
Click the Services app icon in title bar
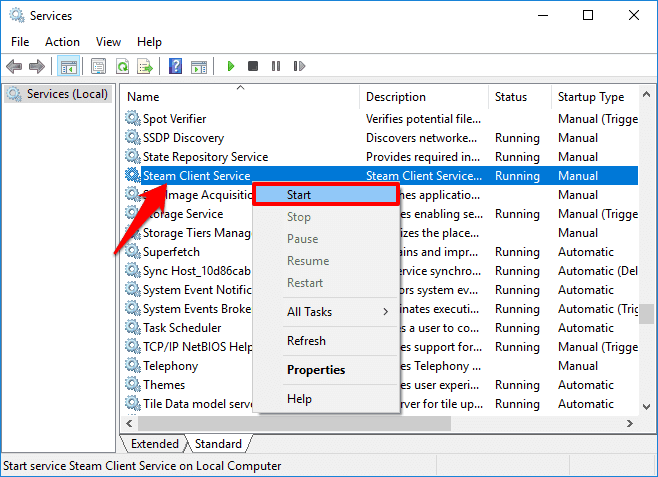(17, 16)
